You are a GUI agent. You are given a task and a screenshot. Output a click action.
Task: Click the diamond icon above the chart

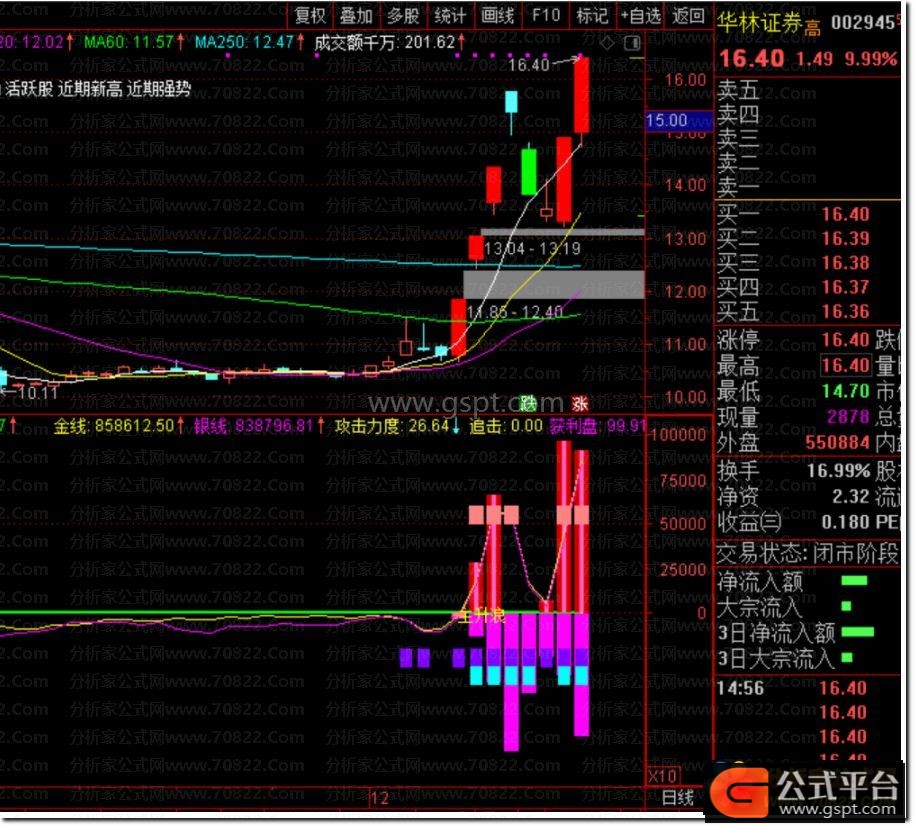tap(607, 43)
